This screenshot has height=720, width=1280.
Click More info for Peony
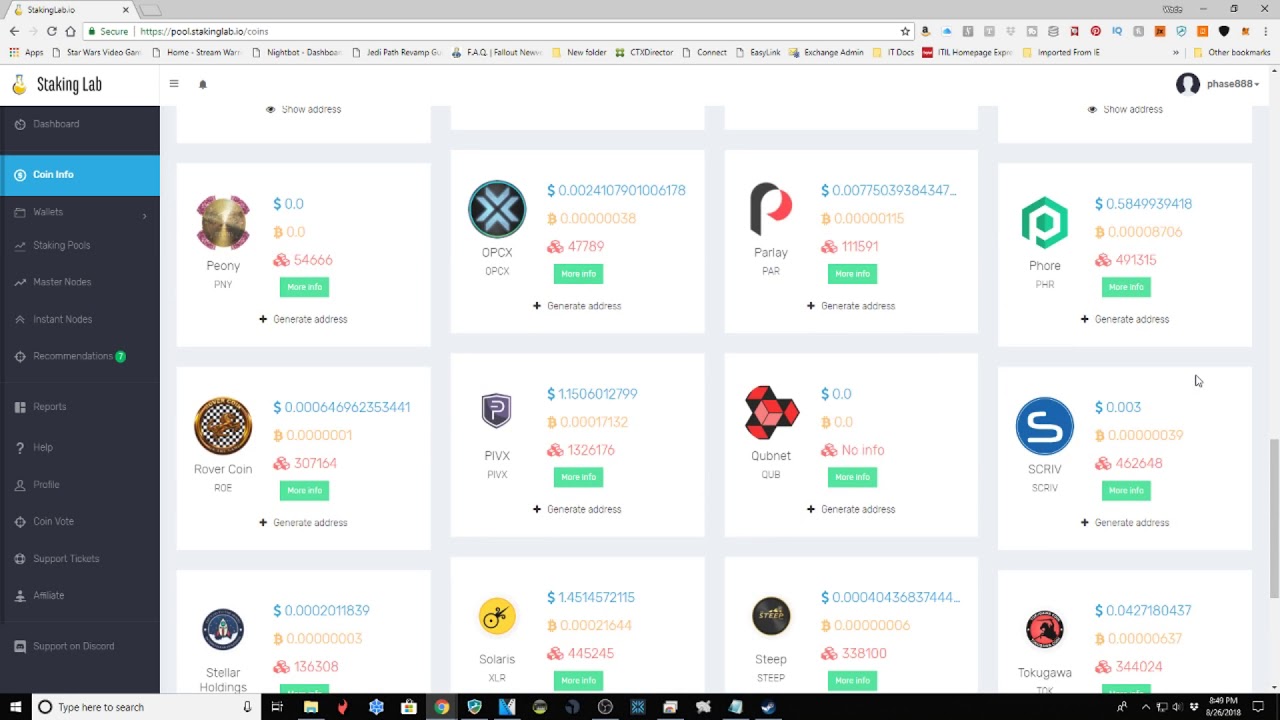click(304, 287)
